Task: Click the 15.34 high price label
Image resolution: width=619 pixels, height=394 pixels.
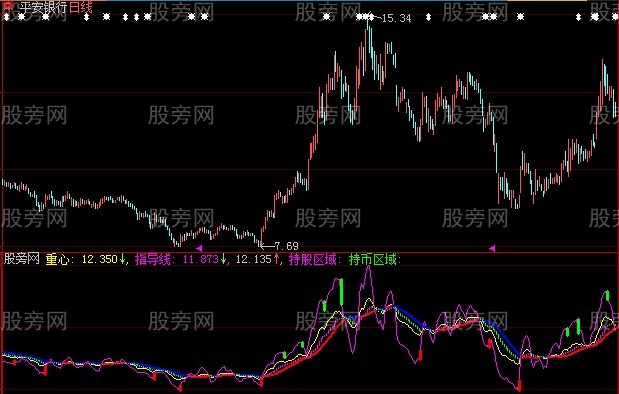Action: tap(396, 18)
